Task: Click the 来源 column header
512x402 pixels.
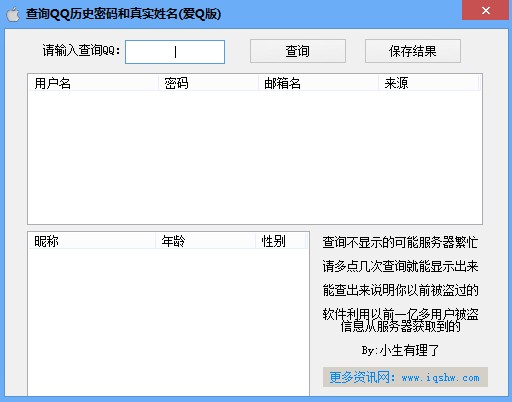Action: point(429,83)
